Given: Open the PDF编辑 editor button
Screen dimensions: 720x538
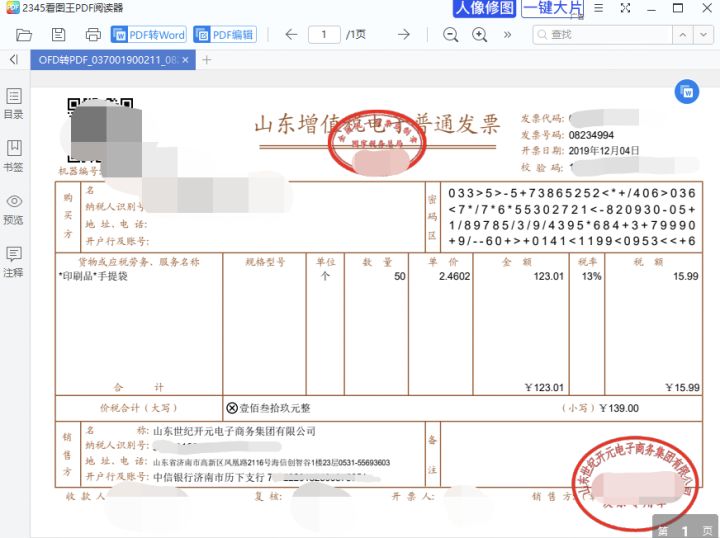Looking at the screenshot, I should pos(225,34).
